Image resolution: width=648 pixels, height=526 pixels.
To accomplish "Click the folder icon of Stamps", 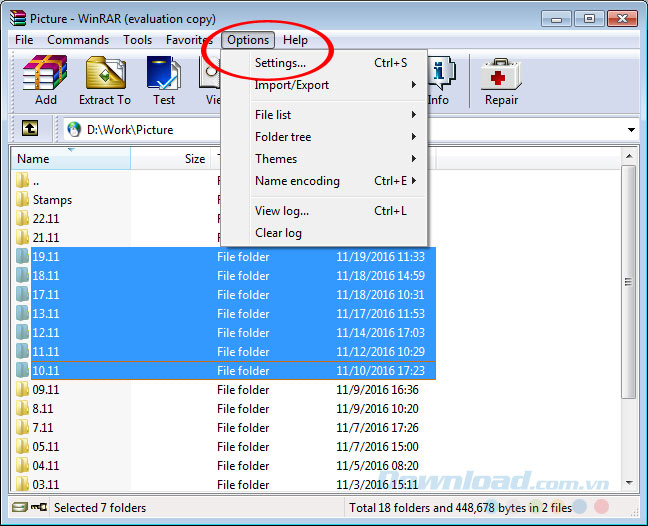I will pyautogui.click(x=22, y=200).
